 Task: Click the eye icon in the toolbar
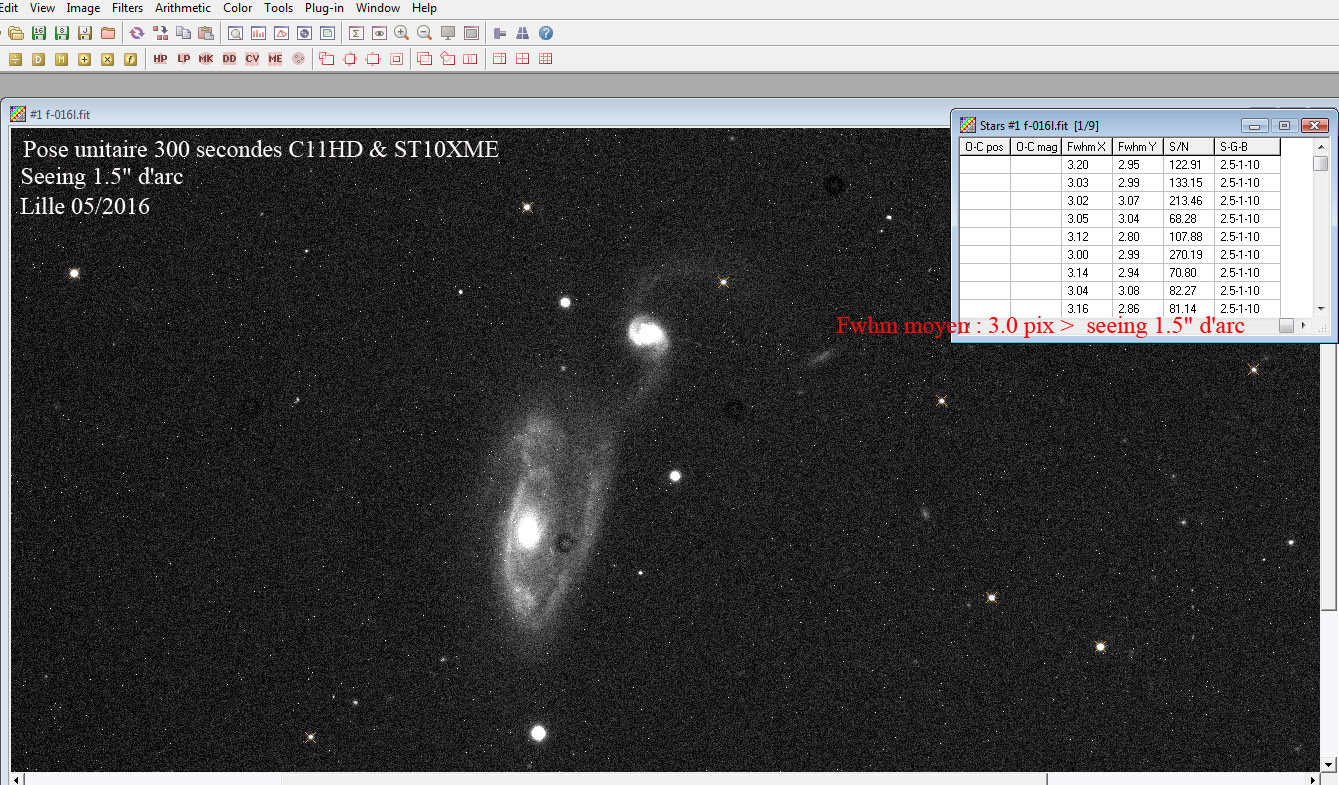click(x=379, y=33)
